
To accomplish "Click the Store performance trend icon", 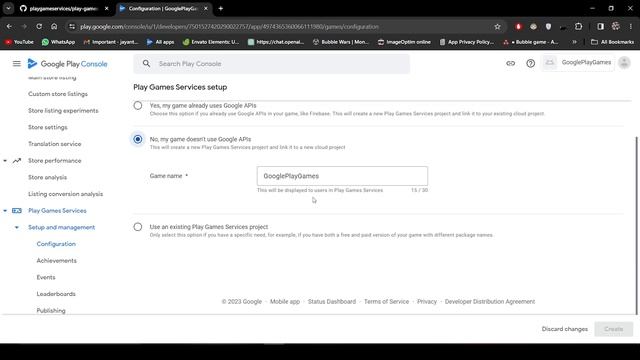I will tap(17, 161).
